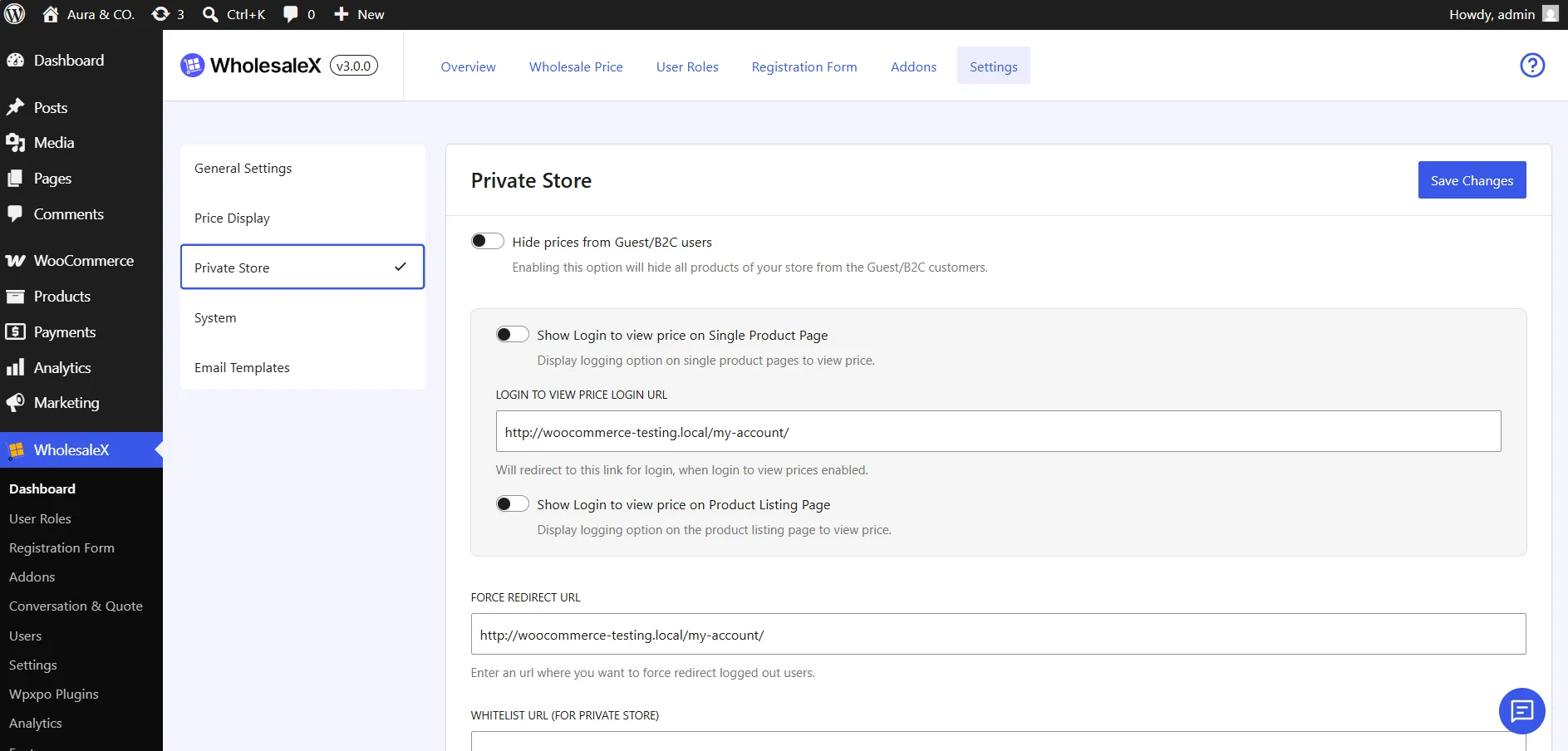This screenshot has width=1568, height=751.
Task: Switch to the Settings tab
Action: click(994, 66)
